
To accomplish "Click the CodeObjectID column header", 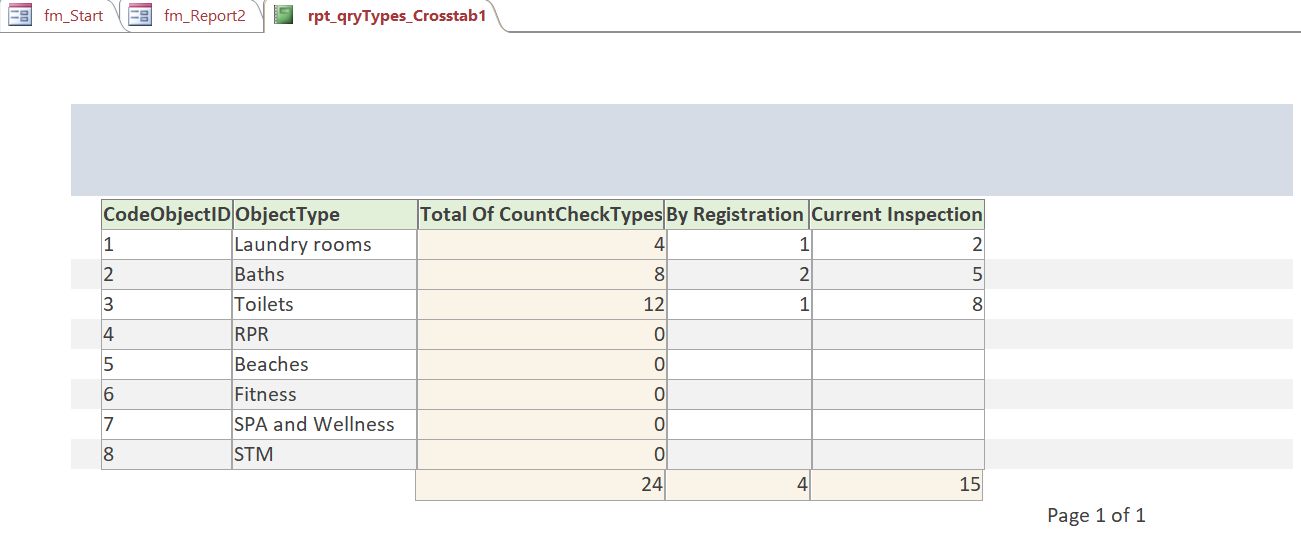I will [167, 215].
